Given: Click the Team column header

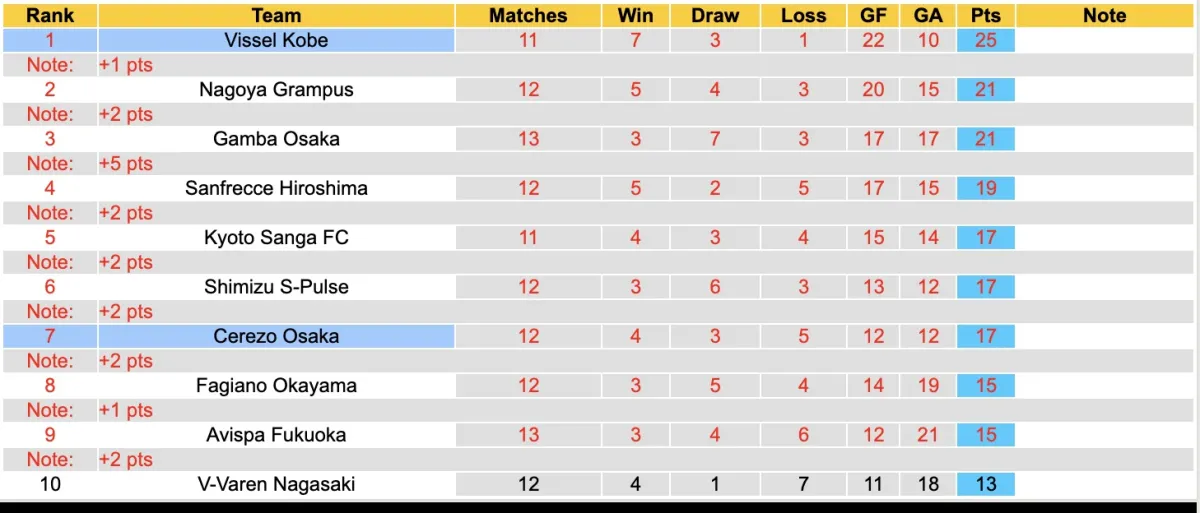Looking at the screenshot, I should point(276,15).
